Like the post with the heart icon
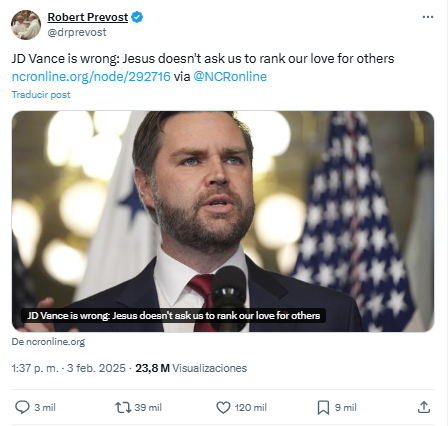This screenshot has height=426, width=448. coord(223,407)
